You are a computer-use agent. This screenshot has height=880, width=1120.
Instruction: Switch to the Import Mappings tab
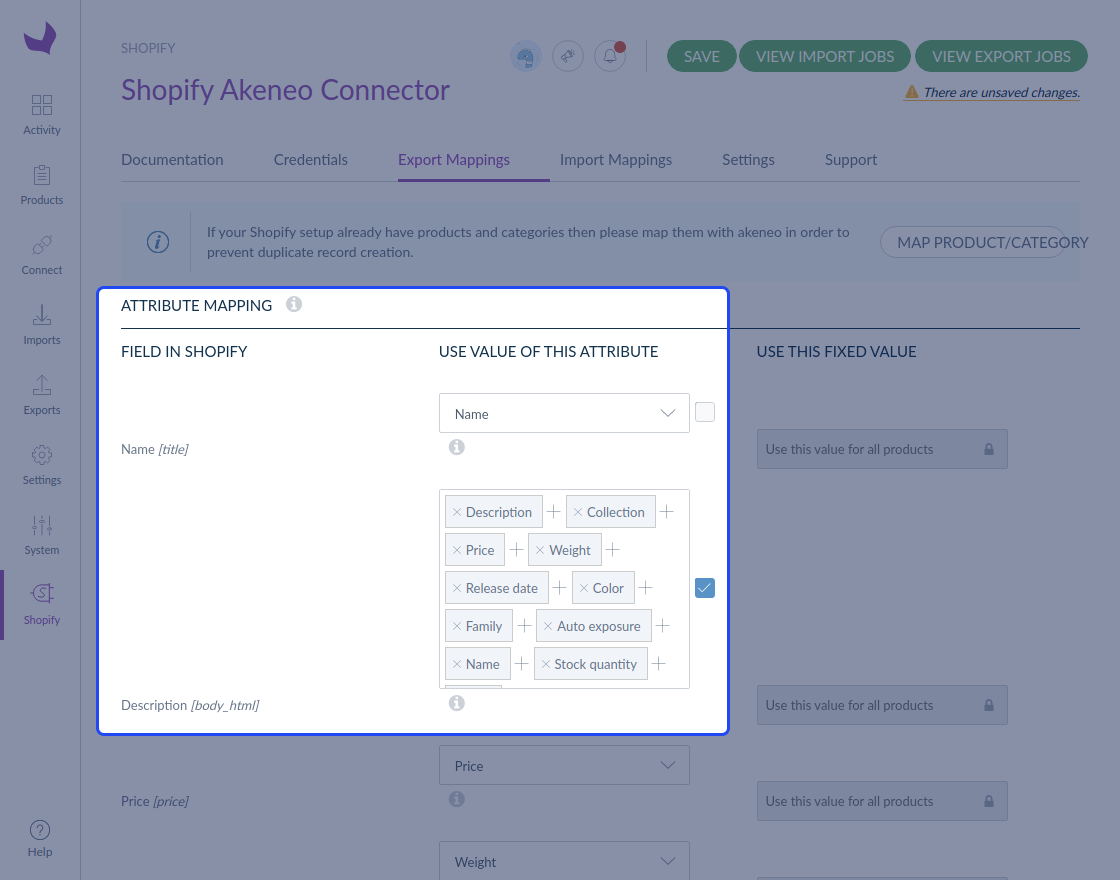[616, 160]
